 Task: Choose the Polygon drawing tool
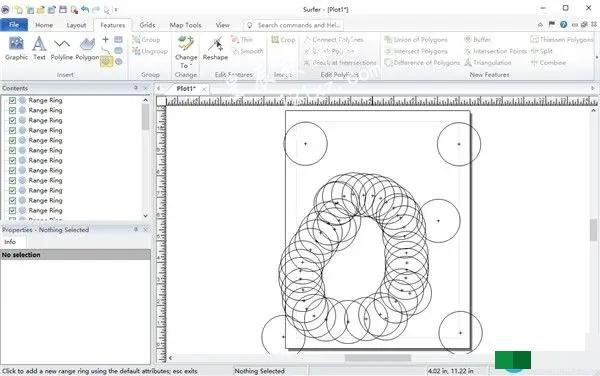tap(87, 48)
